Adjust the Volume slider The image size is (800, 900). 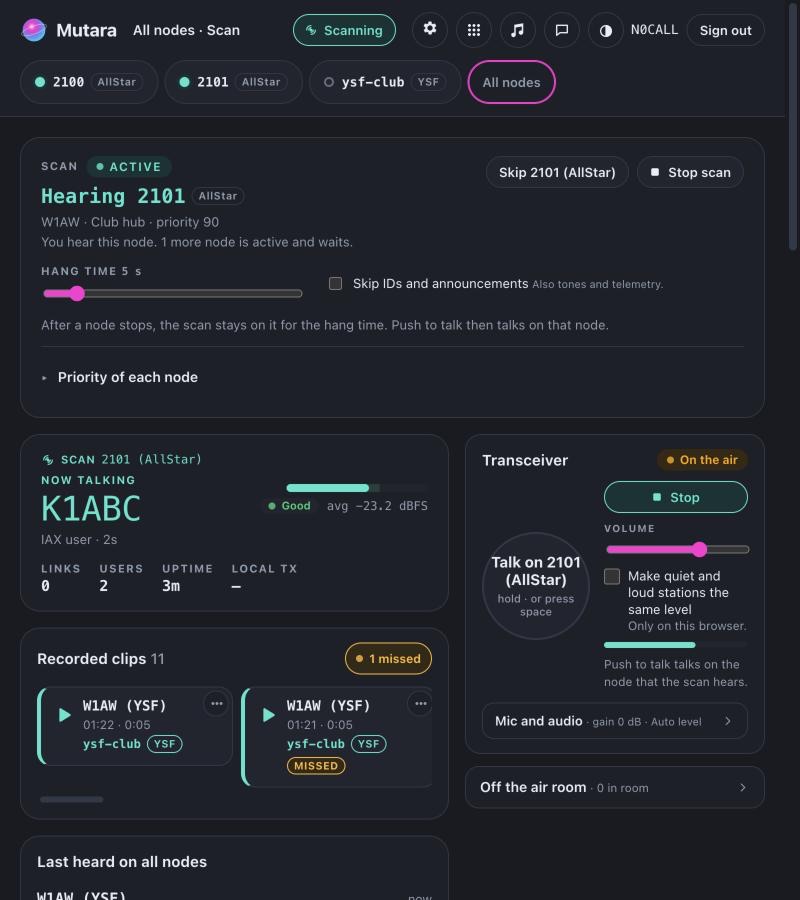click(x=677, y=549)
